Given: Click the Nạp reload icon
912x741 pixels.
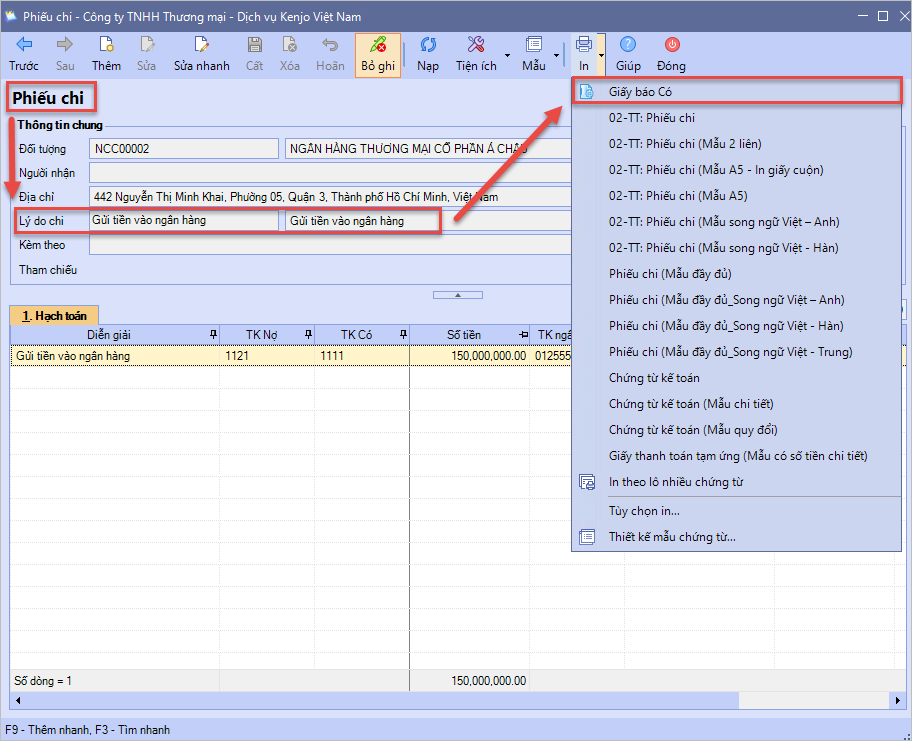Looking at the screenshot, I should [x=428, y=45].
